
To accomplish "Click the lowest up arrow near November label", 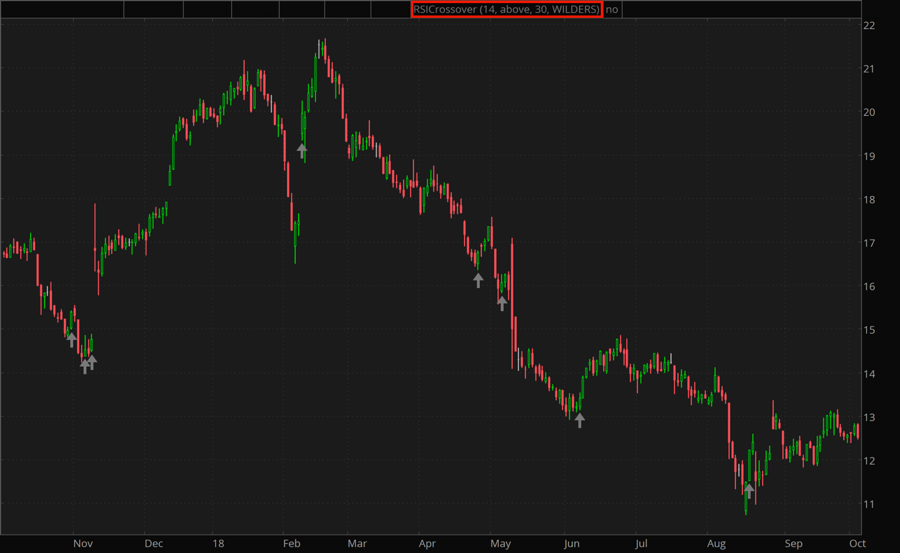I will 85,367.
